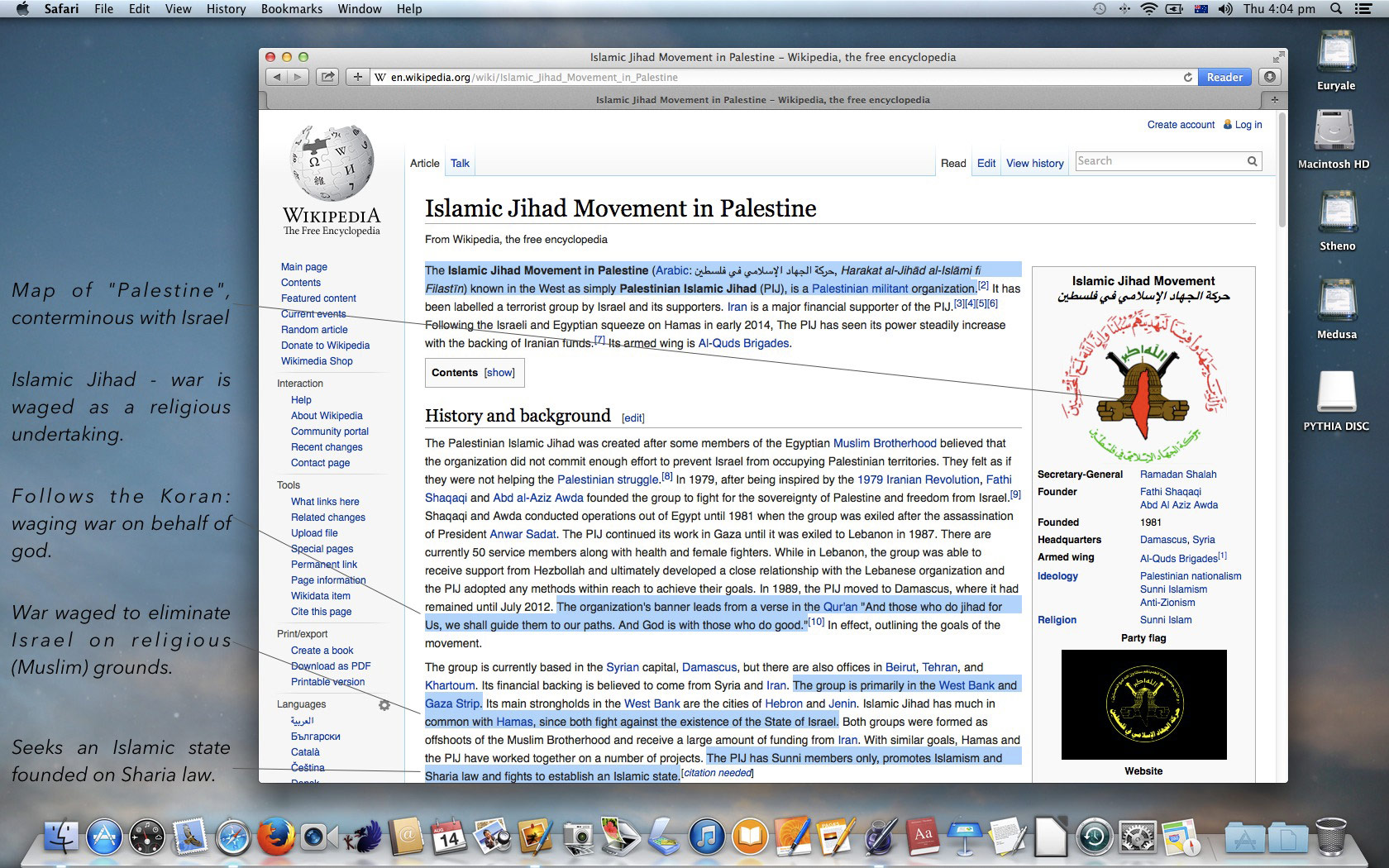1389x868 pixels.
Task: Click the Download as PDF link
Action: coord(331,666)
